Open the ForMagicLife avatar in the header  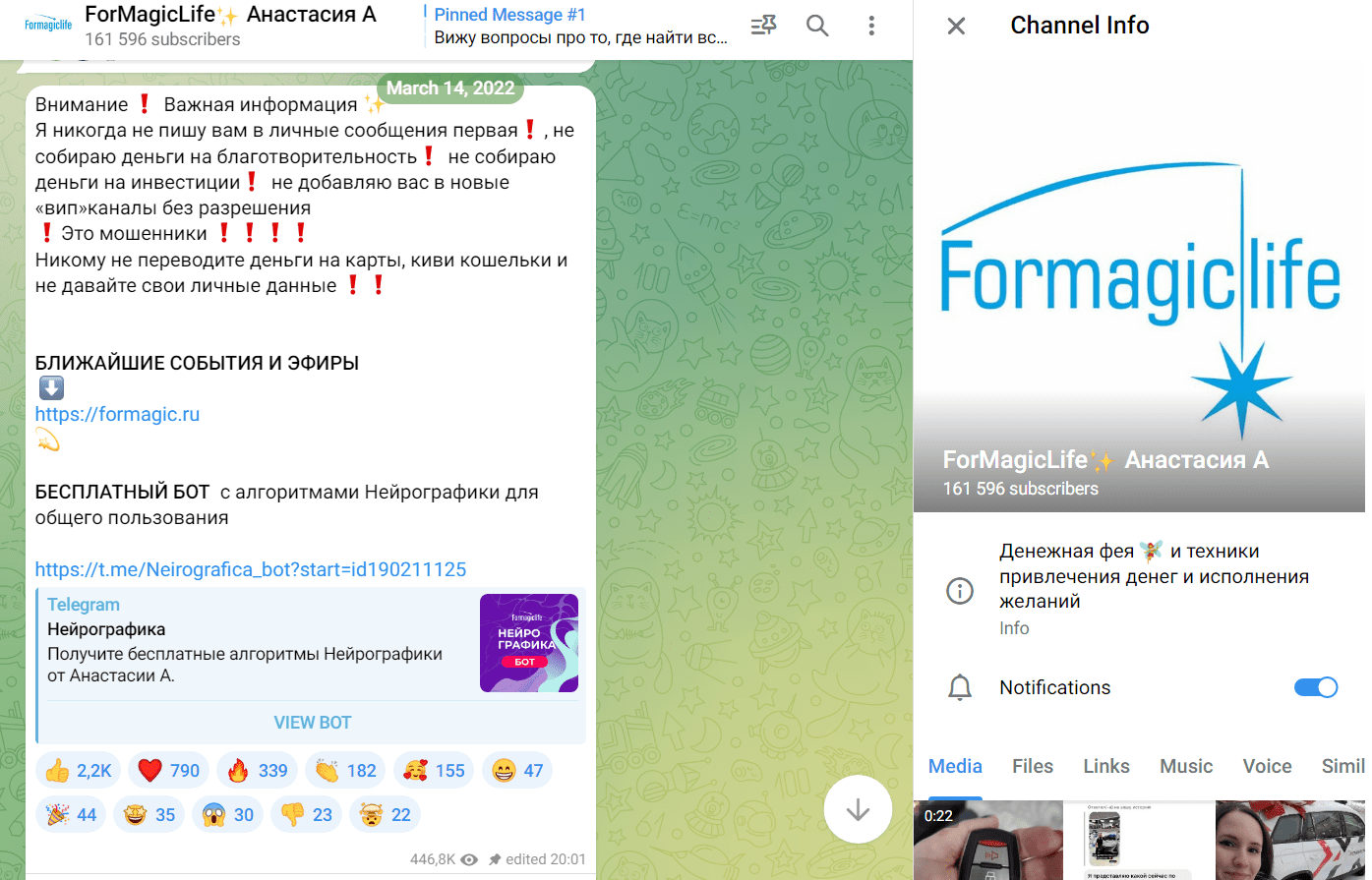click(48, 26)
